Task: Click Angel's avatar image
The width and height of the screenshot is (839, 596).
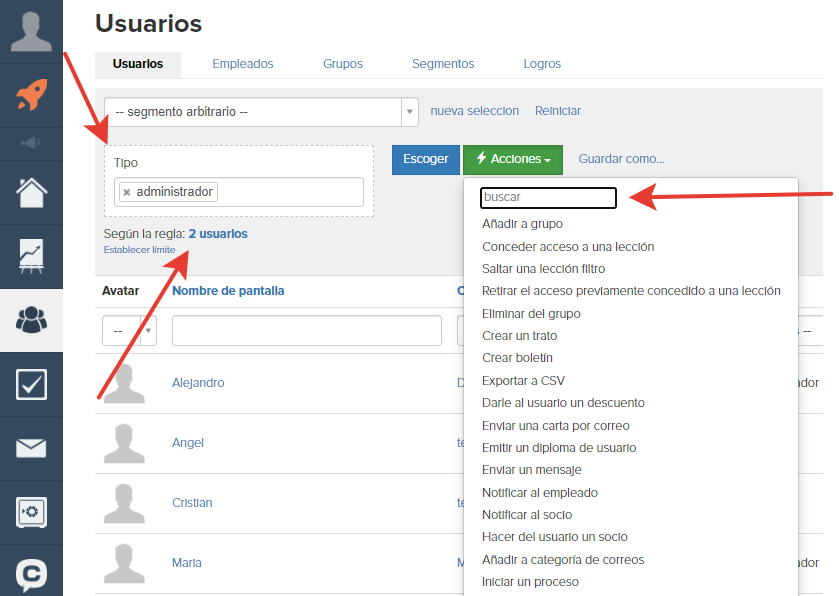Action: pos(124,444)
